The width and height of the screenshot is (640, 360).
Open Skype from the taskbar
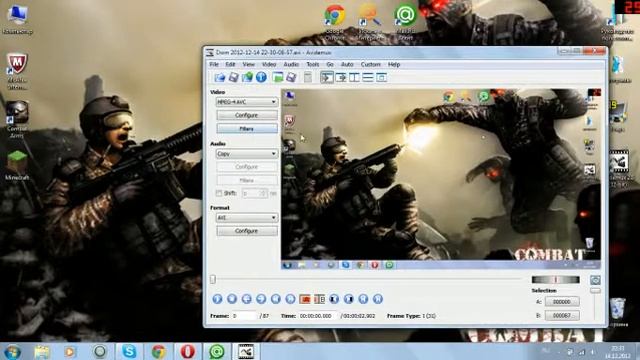click(x=129, y=351)
